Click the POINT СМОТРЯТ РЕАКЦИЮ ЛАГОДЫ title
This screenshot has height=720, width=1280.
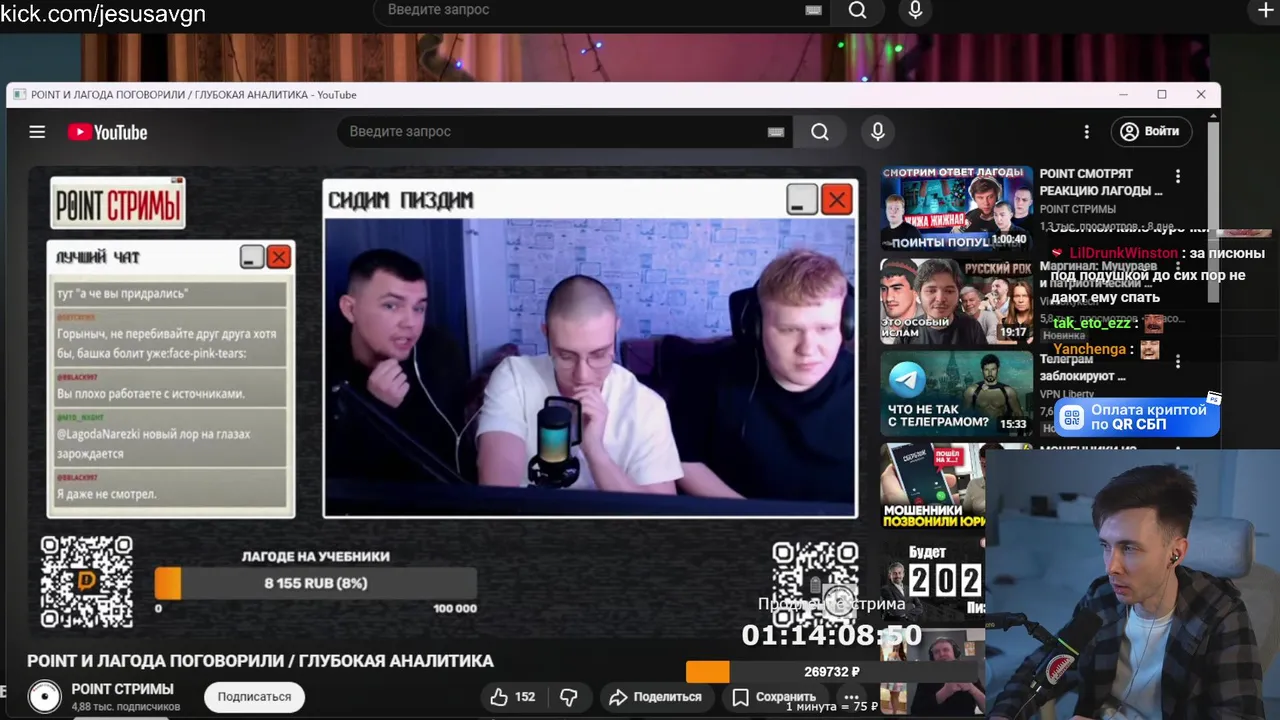click(x=1101, y=182)
